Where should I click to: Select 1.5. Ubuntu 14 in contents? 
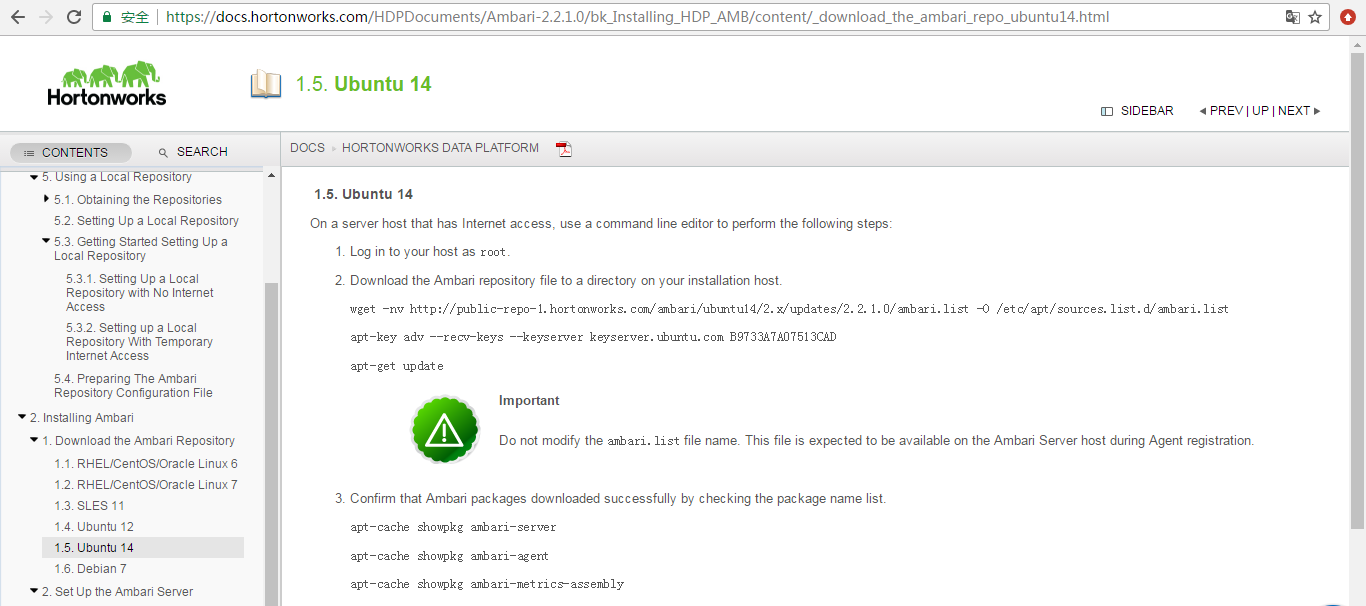pyautogui.click(x=143, y=548)
